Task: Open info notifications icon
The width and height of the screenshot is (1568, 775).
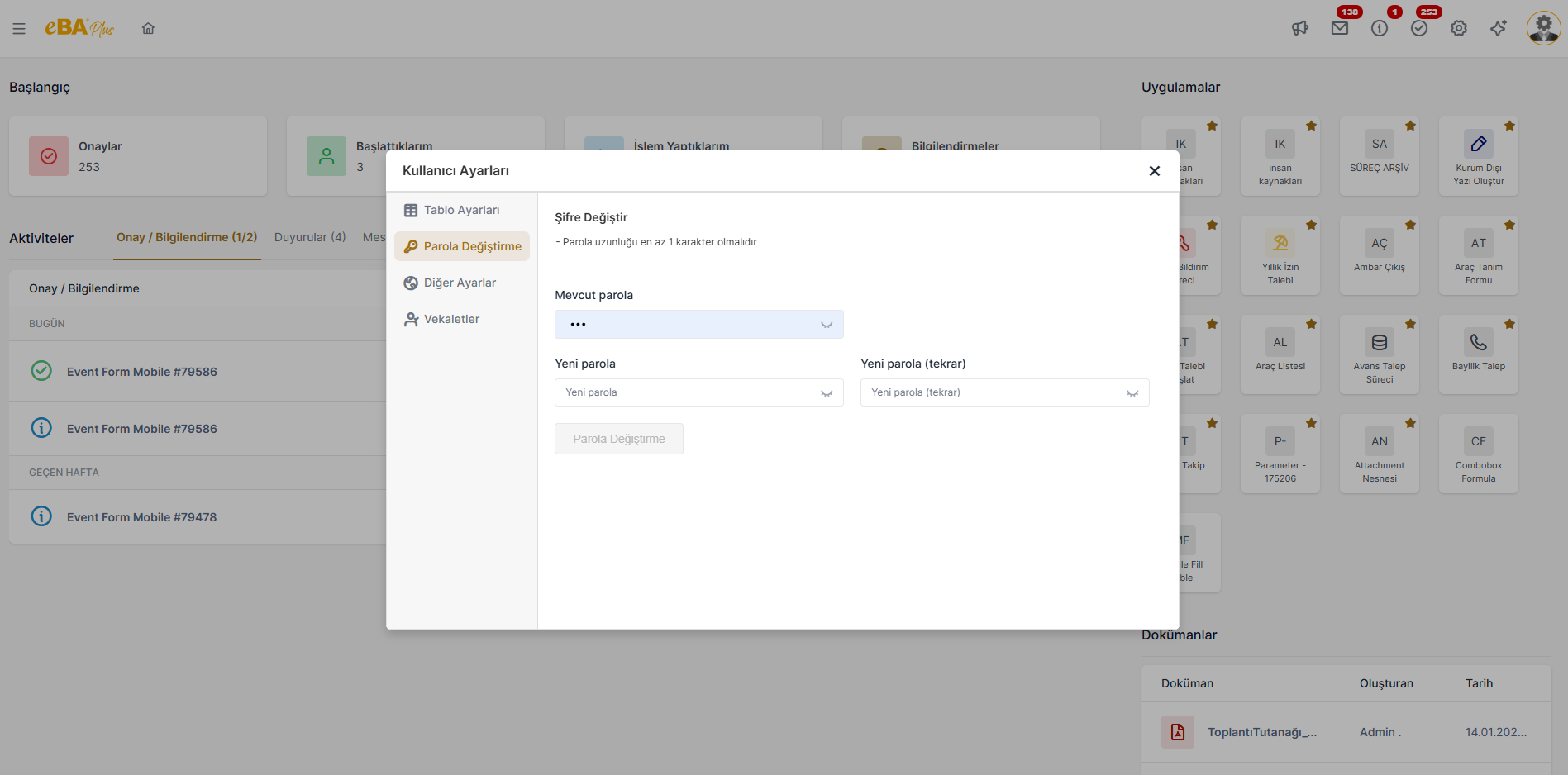Action: click(x=1380, y=29)
